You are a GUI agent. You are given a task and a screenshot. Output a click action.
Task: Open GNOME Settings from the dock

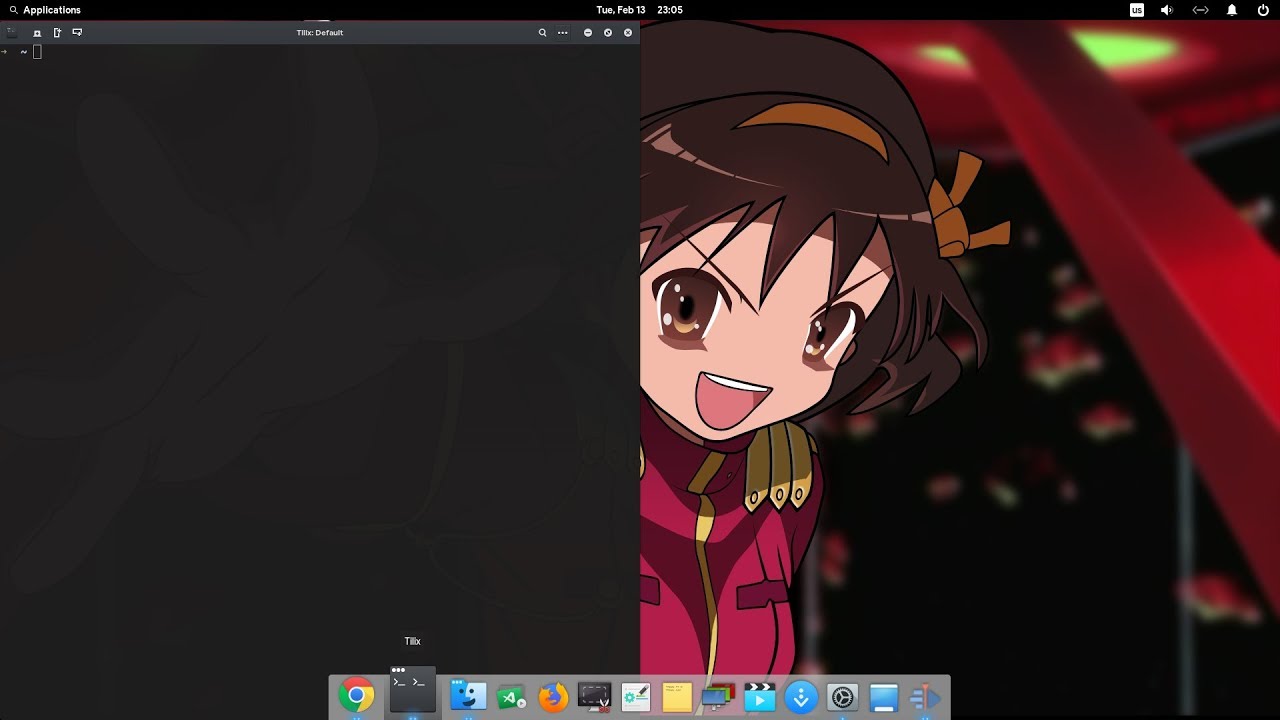point(842,697)
